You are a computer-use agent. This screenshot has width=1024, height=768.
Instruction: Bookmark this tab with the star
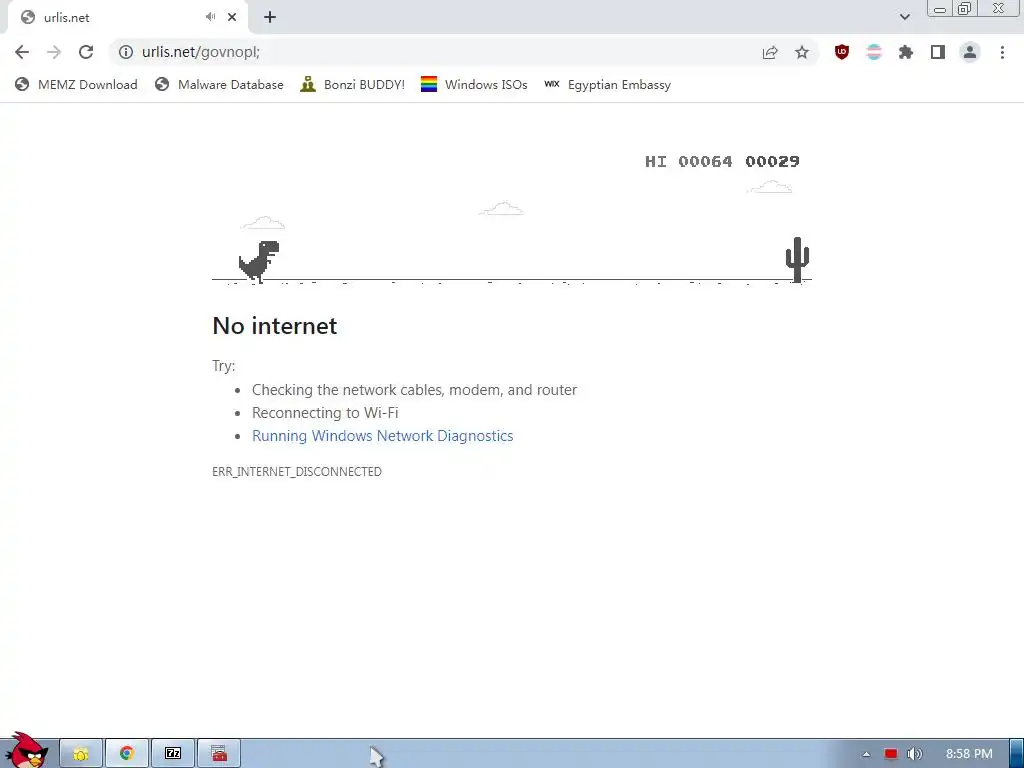pos(802,52)
